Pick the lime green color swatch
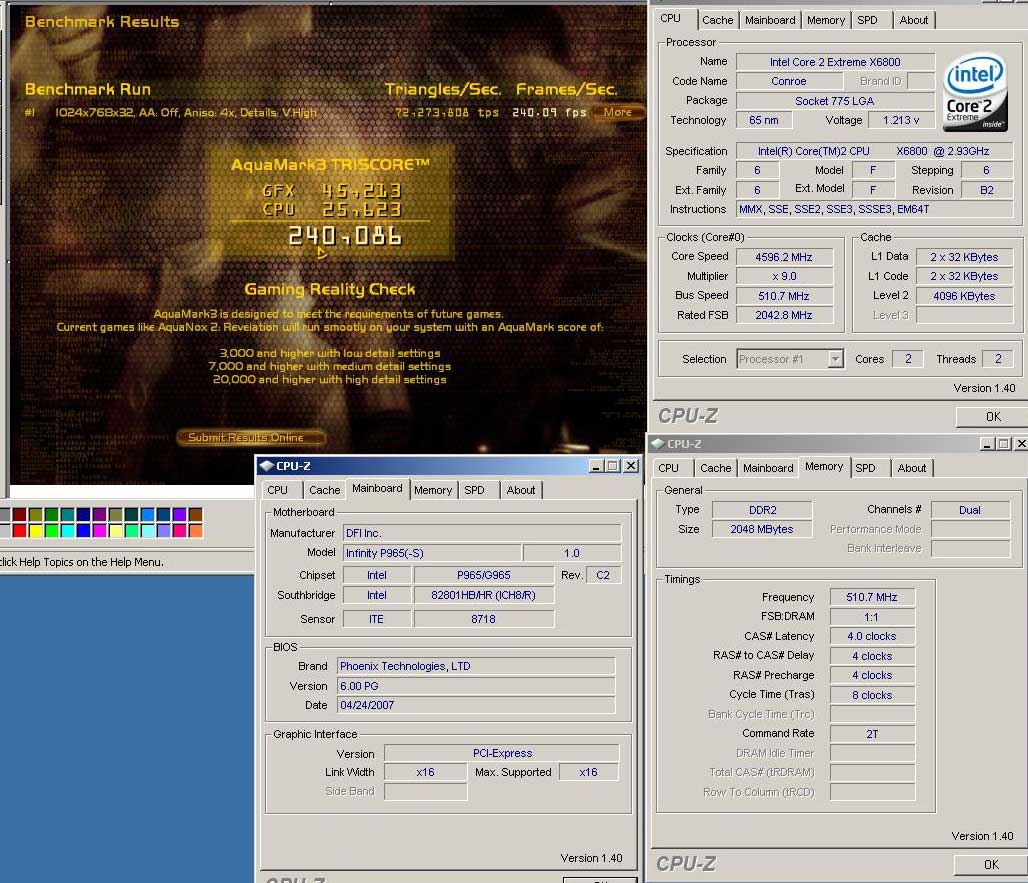 tap(51, 530)
